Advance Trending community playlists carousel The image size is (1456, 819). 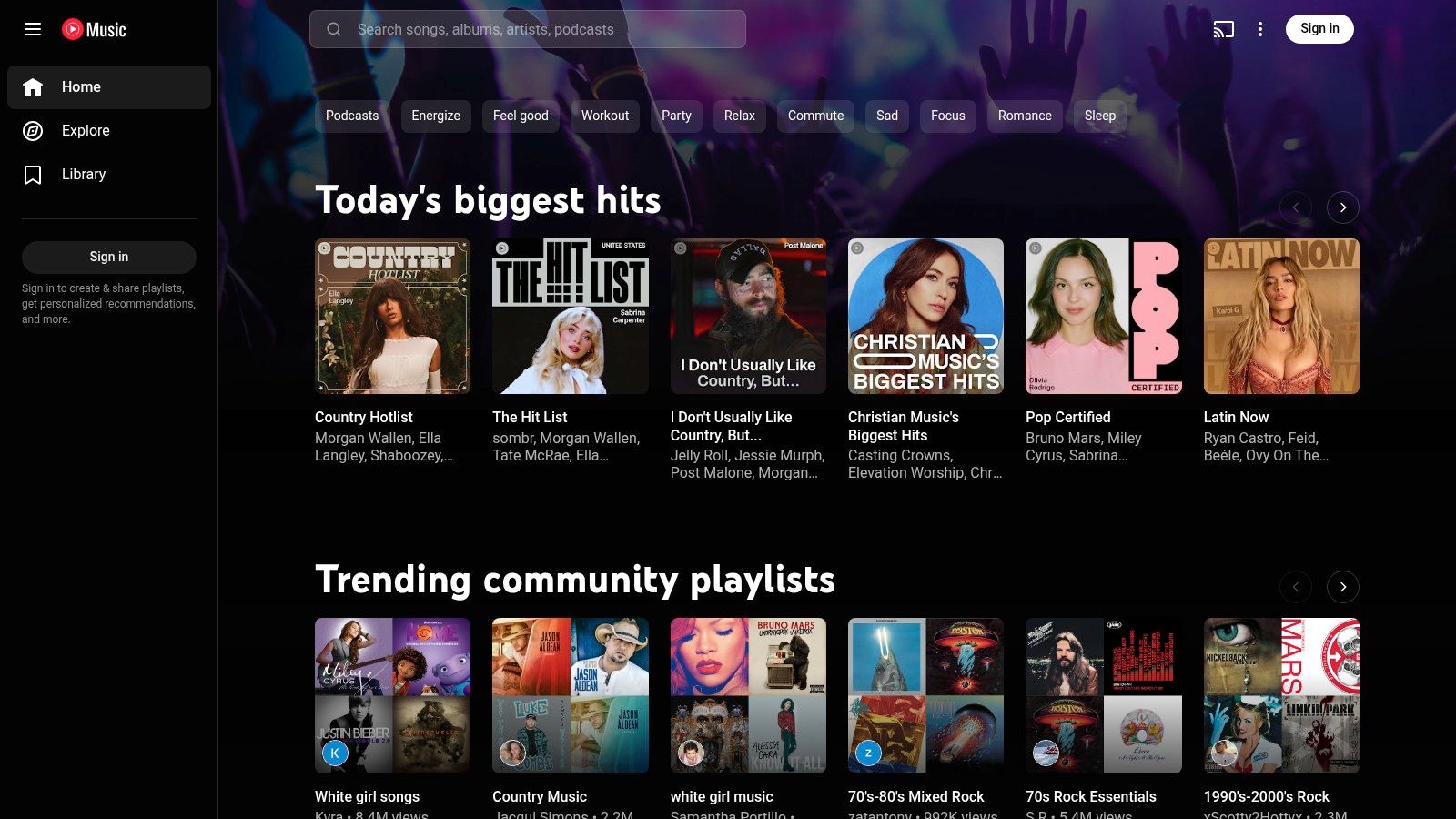[1342, 587]
